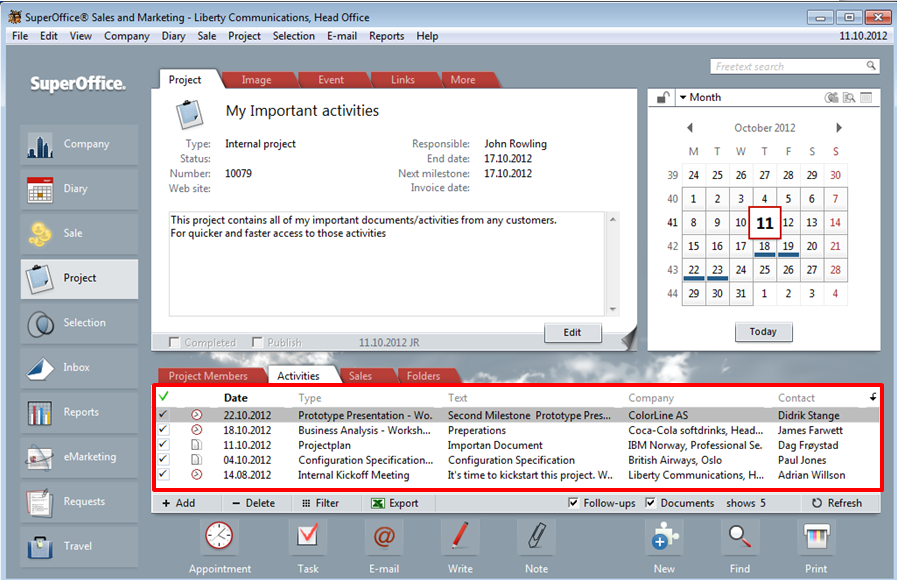Toggle completed check for 18.10.2012 activity

[164, 429]
